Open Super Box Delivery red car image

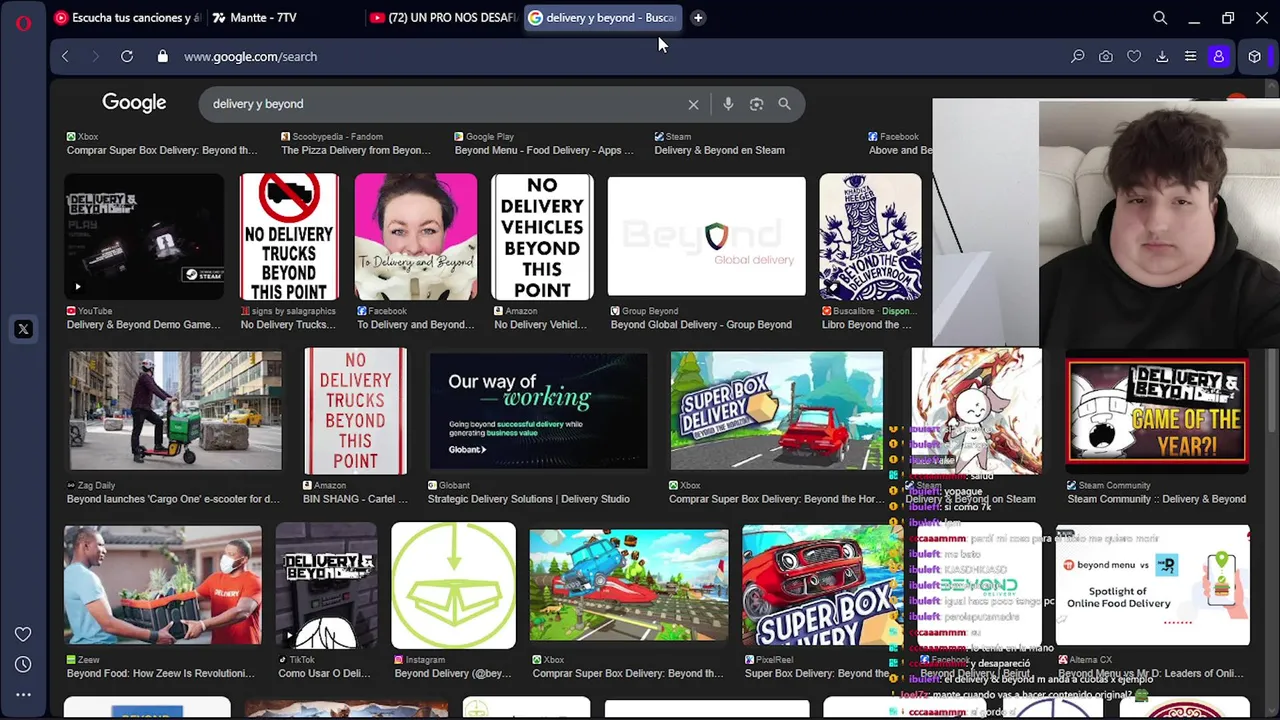(777, 411)
